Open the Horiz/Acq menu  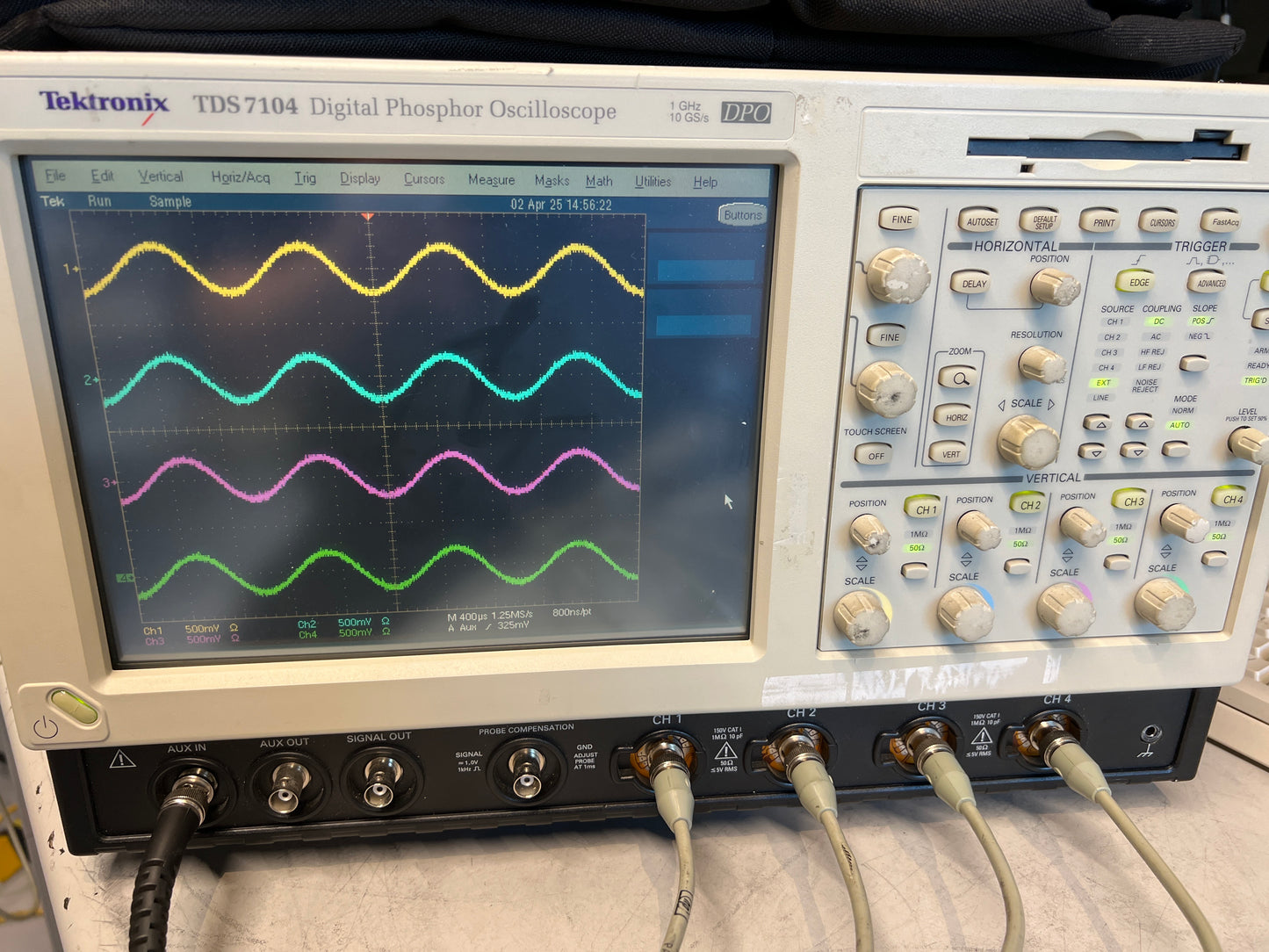[240, 177]
